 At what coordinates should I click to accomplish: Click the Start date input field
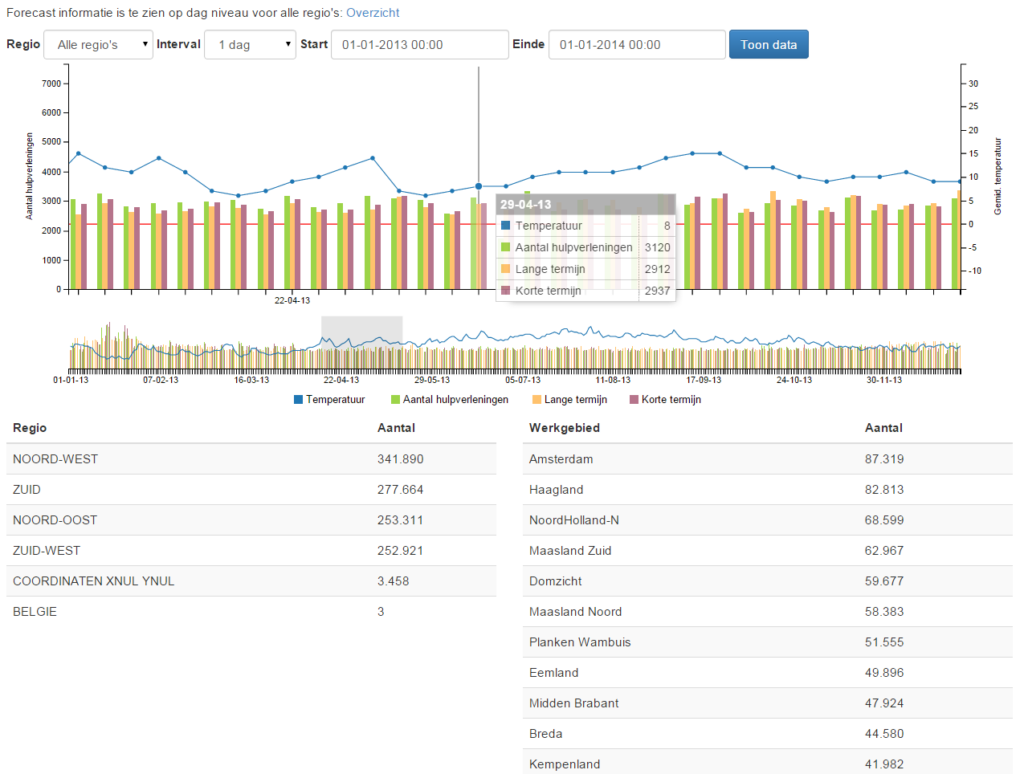[x=420, y=44]
